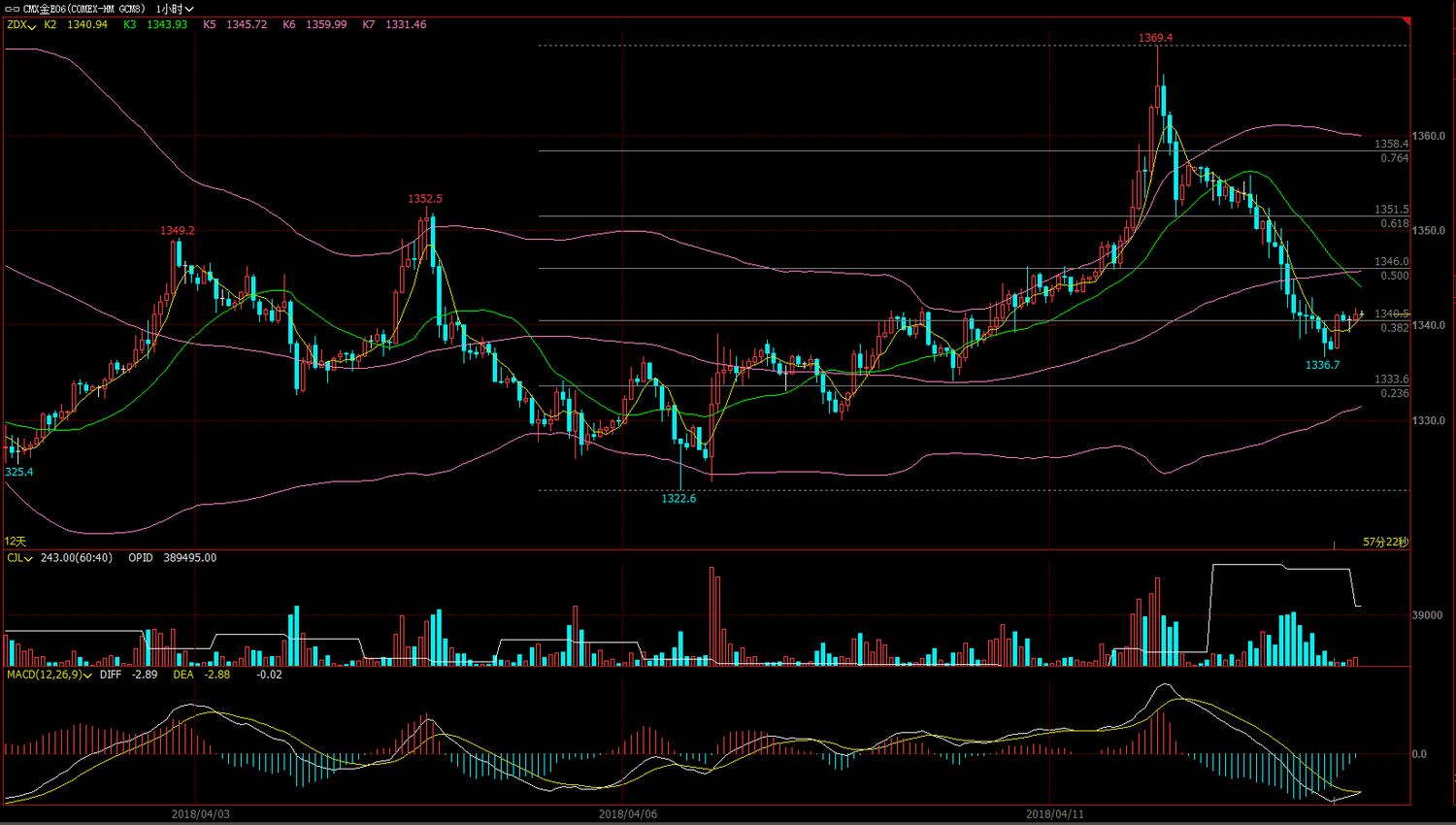Select the 0.382 retracement ratio label
The image size is (1456, 825).
click(1394, 328)
